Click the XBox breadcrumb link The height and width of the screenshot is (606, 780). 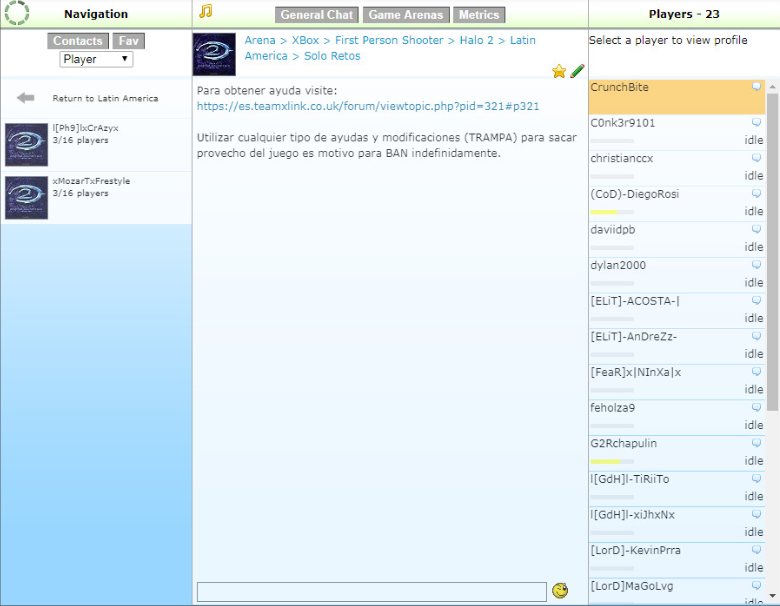(305, 40)
